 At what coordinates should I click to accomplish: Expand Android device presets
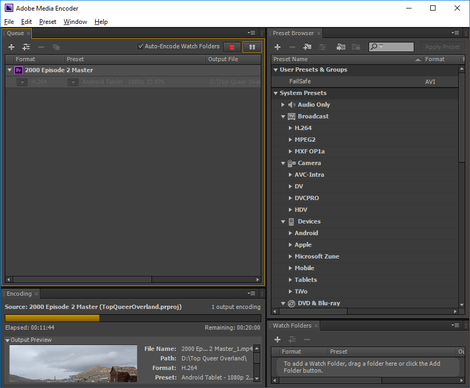pyautogui.click(x=290, y=233)
